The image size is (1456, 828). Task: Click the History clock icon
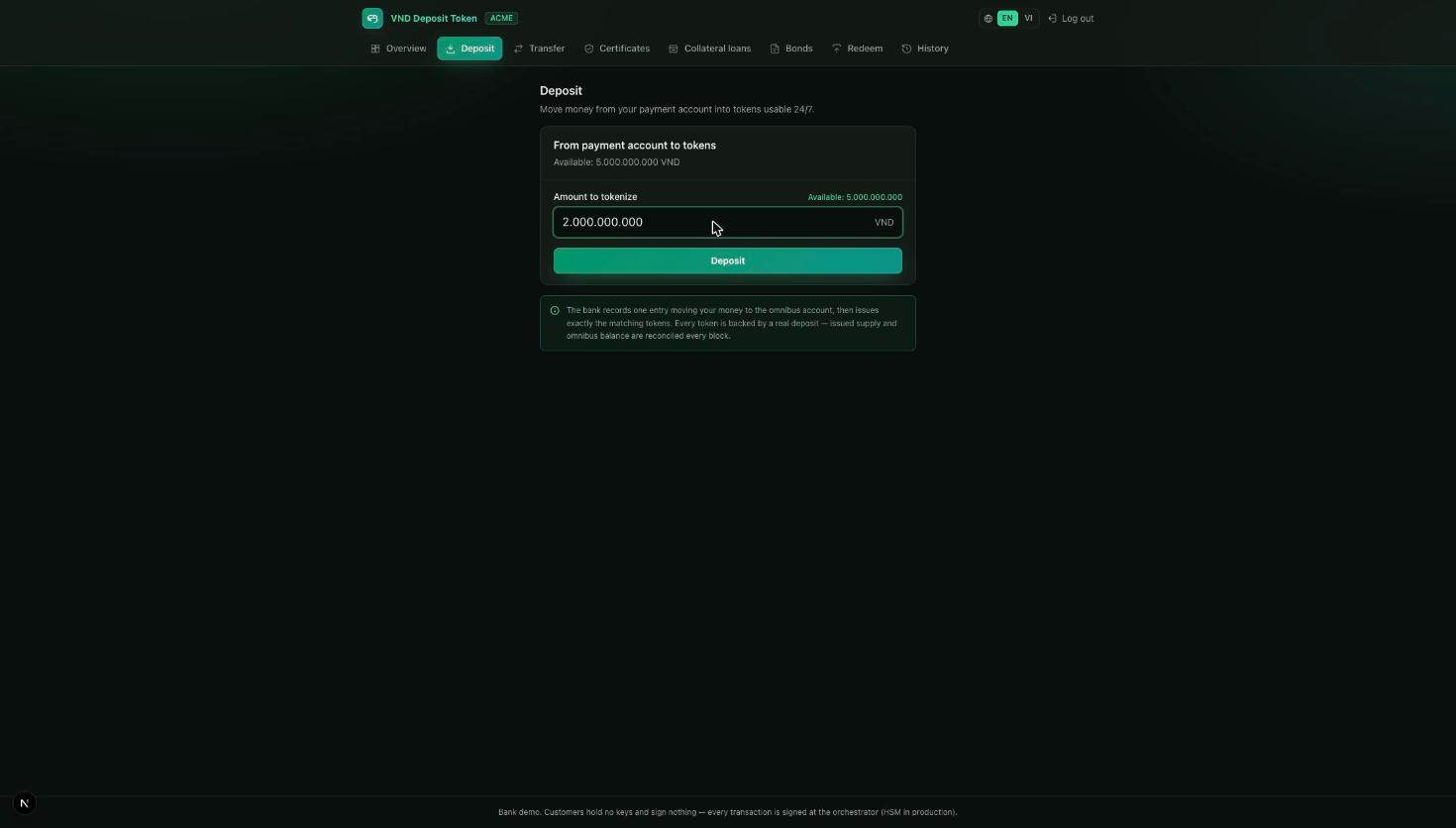coord(906,49)
